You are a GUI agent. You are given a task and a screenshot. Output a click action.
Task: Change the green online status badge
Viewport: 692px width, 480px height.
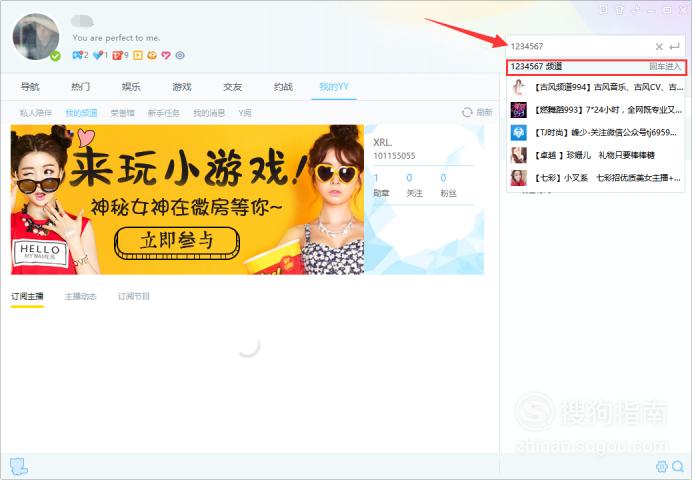coord(55,56)
